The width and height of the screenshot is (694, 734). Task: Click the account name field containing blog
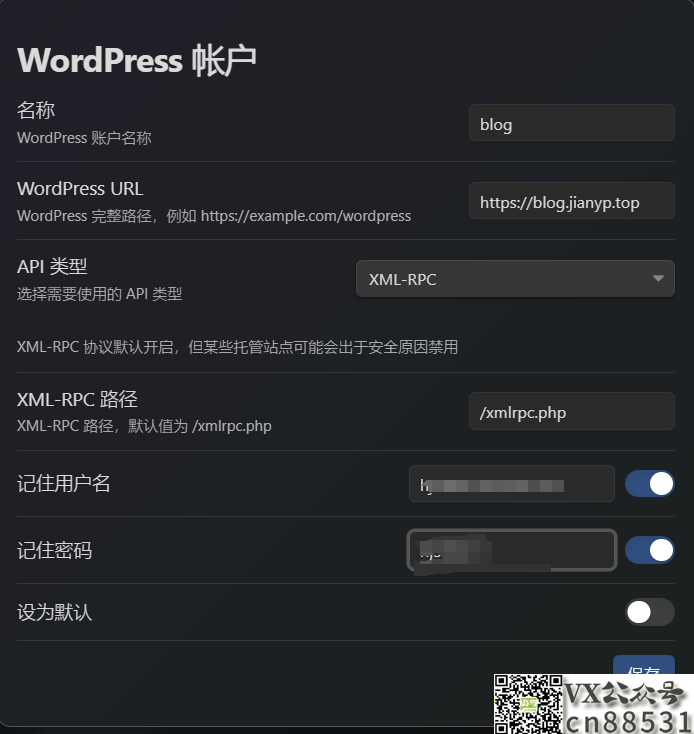571,123
